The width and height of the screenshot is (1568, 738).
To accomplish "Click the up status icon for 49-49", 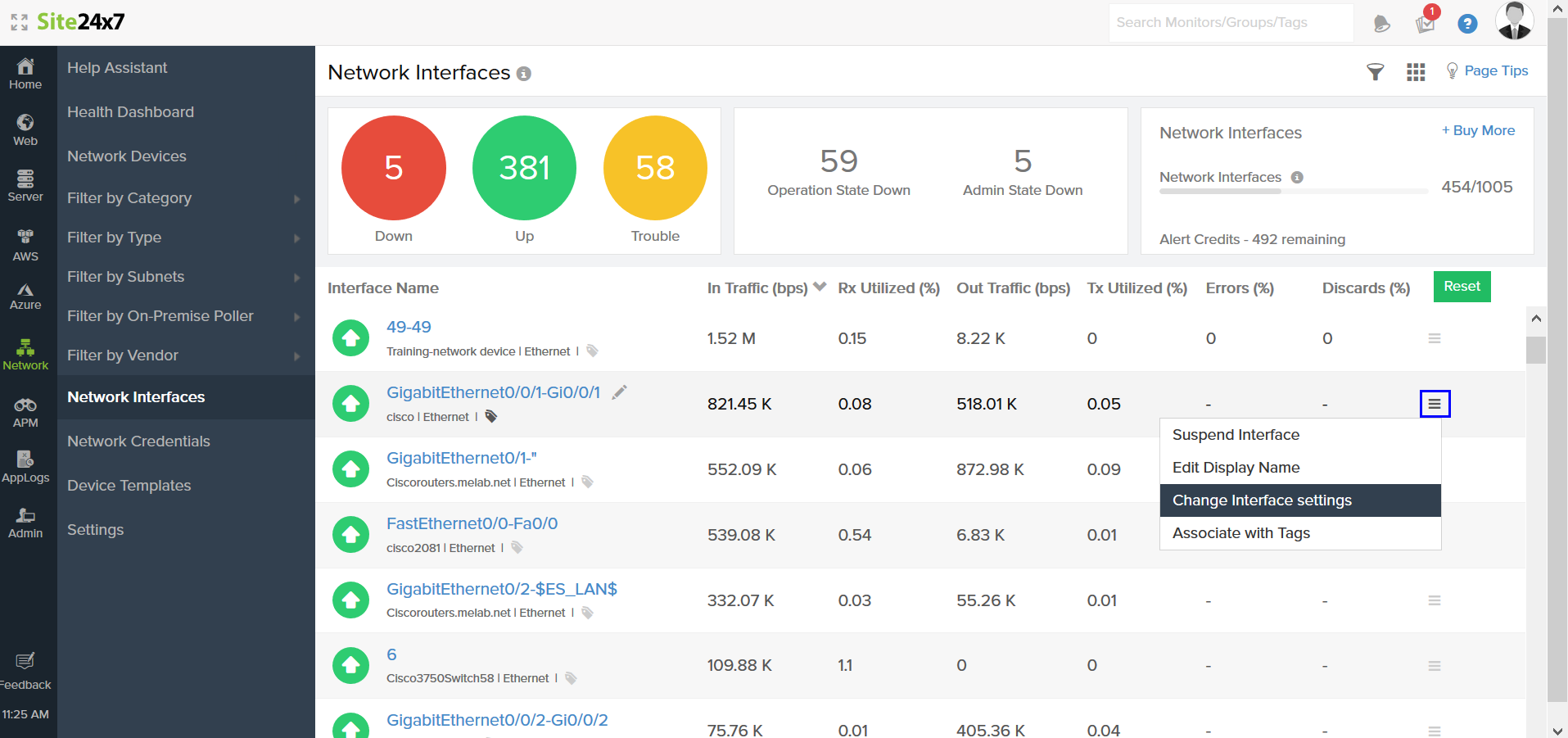I will coord(351,338).
